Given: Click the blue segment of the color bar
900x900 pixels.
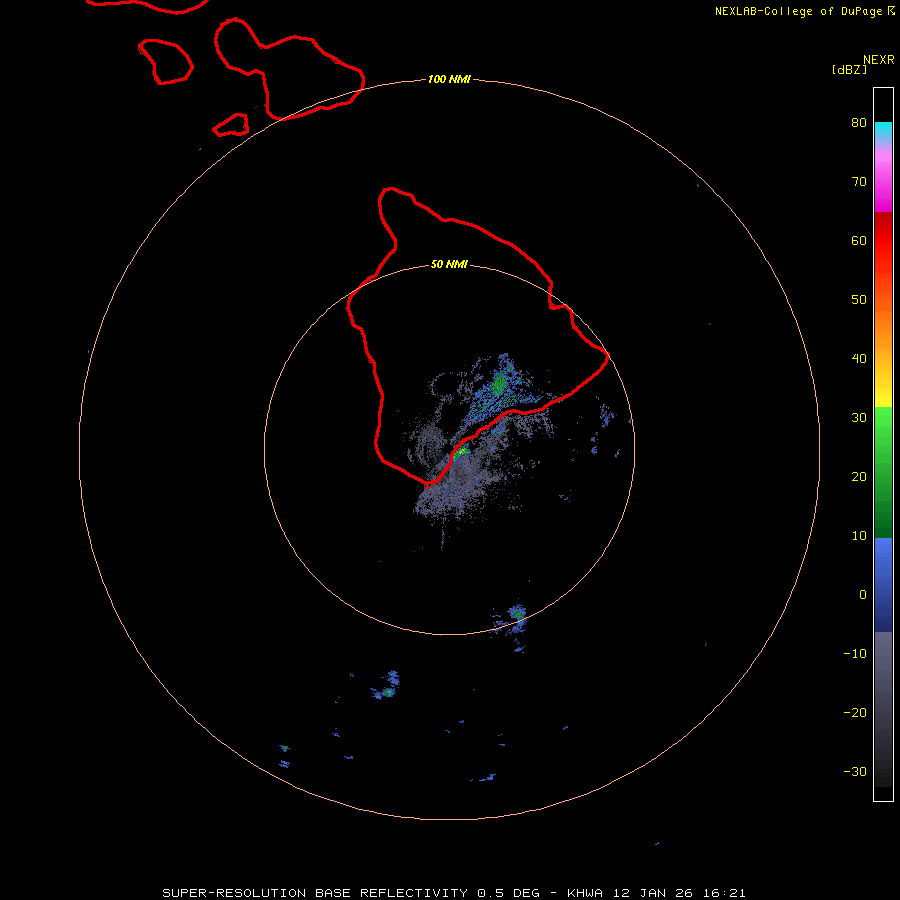Looking at the screenshot, I should (x=883, y=585).
